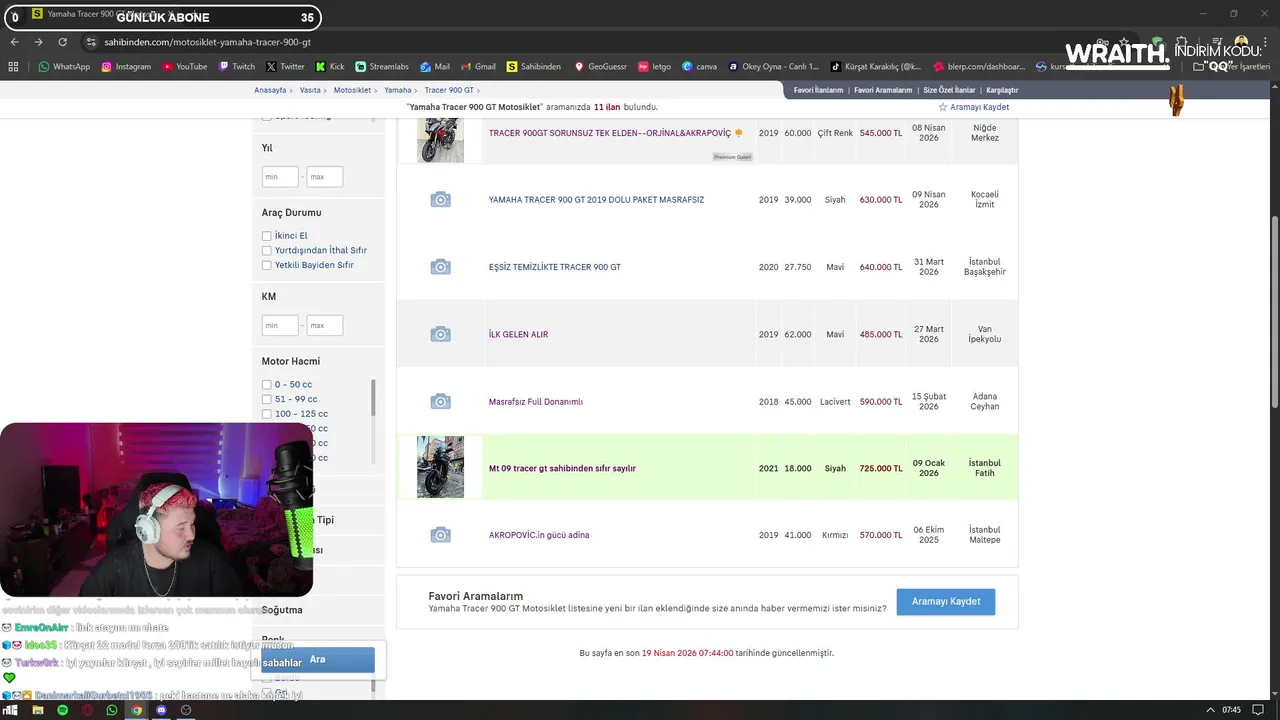Open listing Mt 09 tracer gt sahibinden

tap(562, 468)
